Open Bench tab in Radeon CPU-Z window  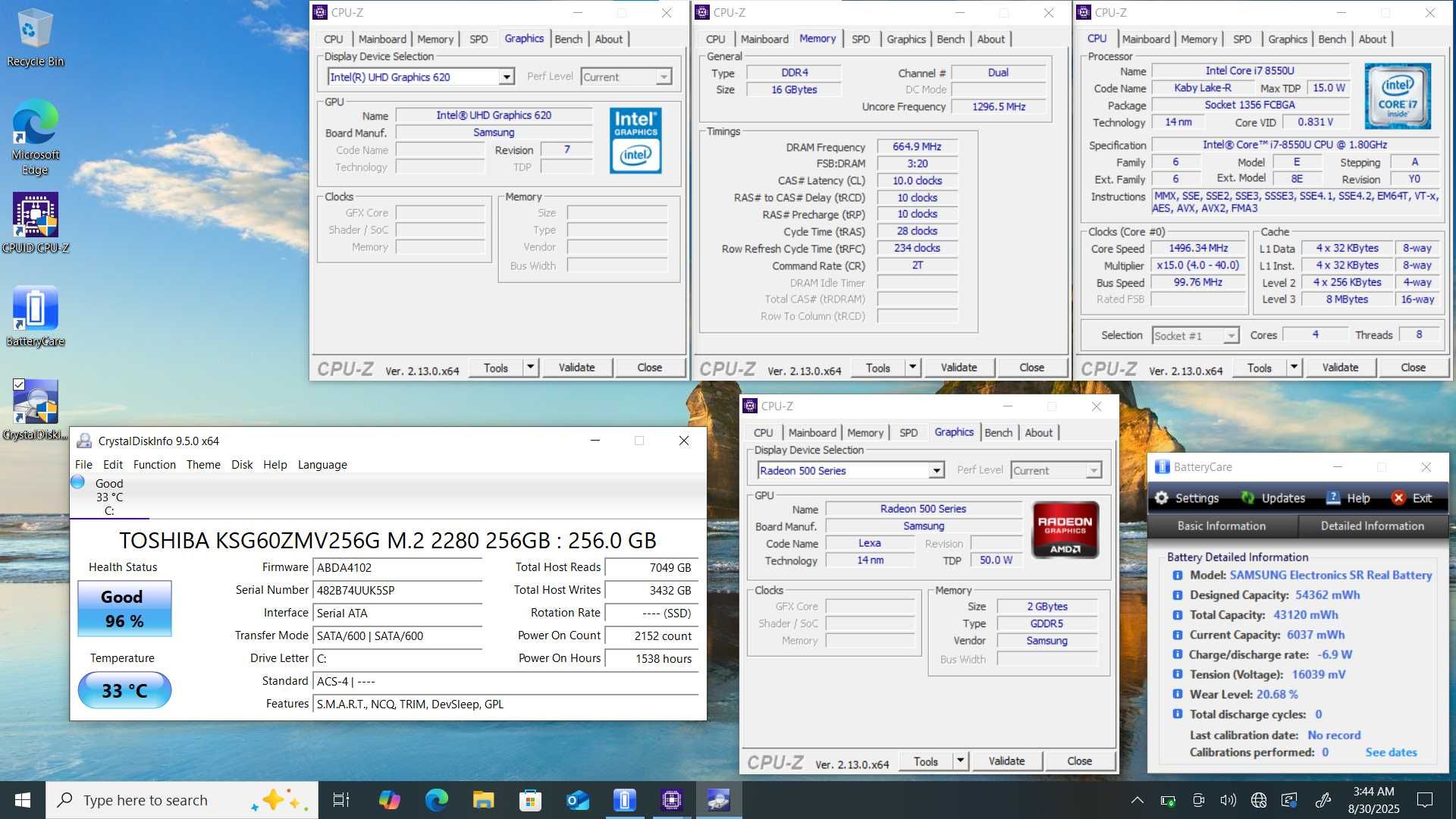(x=998, y=432)
